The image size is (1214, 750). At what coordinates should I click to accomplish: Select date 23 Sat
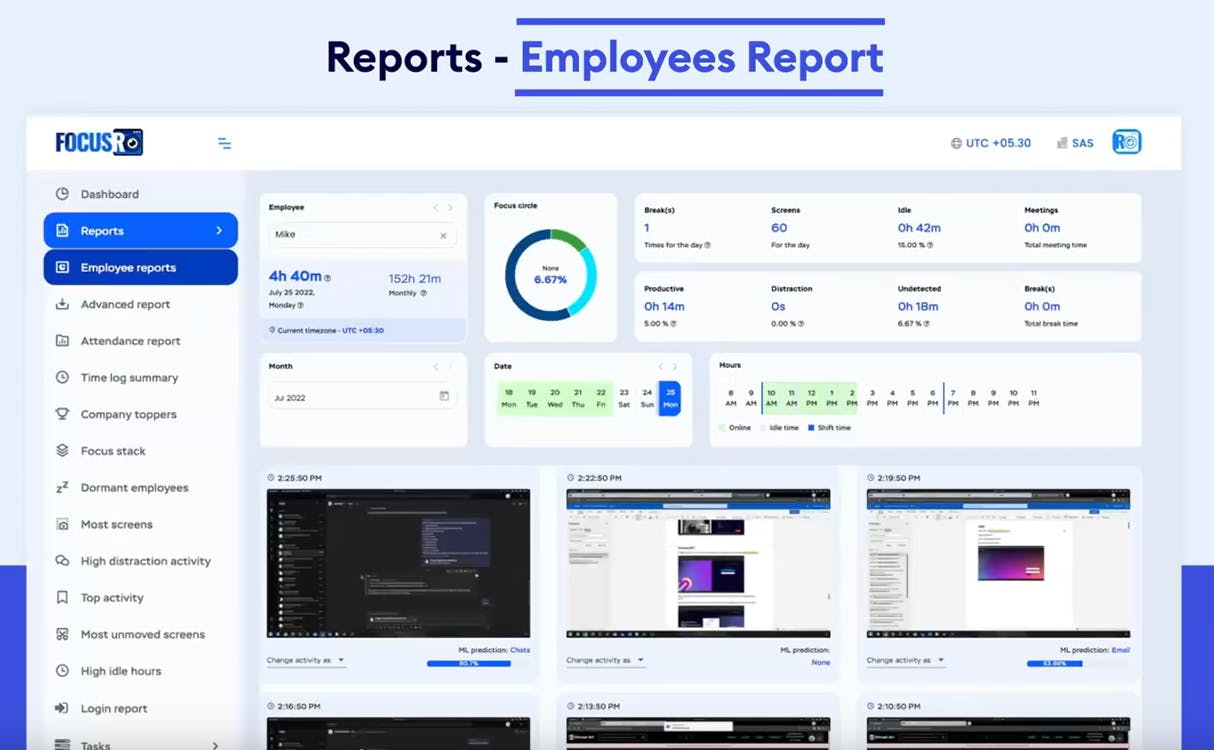click(x=624, y=398)
